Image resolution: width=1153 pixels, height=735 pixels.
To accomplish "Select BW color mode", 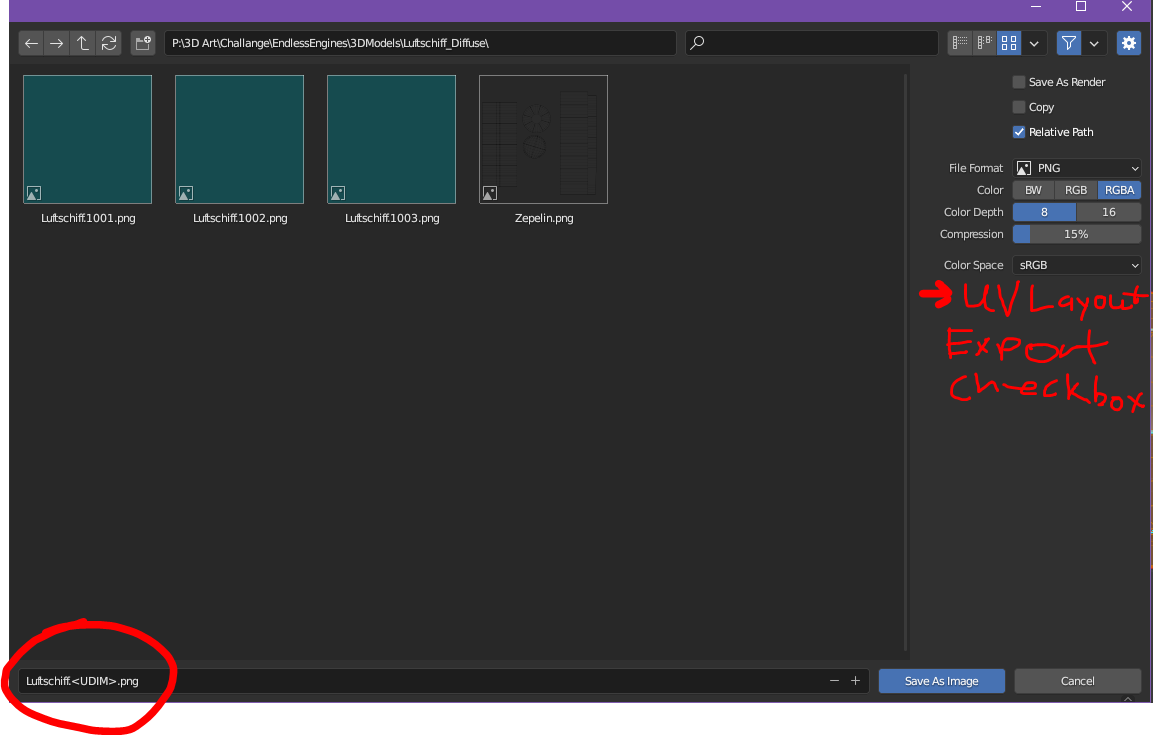I will (x=1033, y=190).
